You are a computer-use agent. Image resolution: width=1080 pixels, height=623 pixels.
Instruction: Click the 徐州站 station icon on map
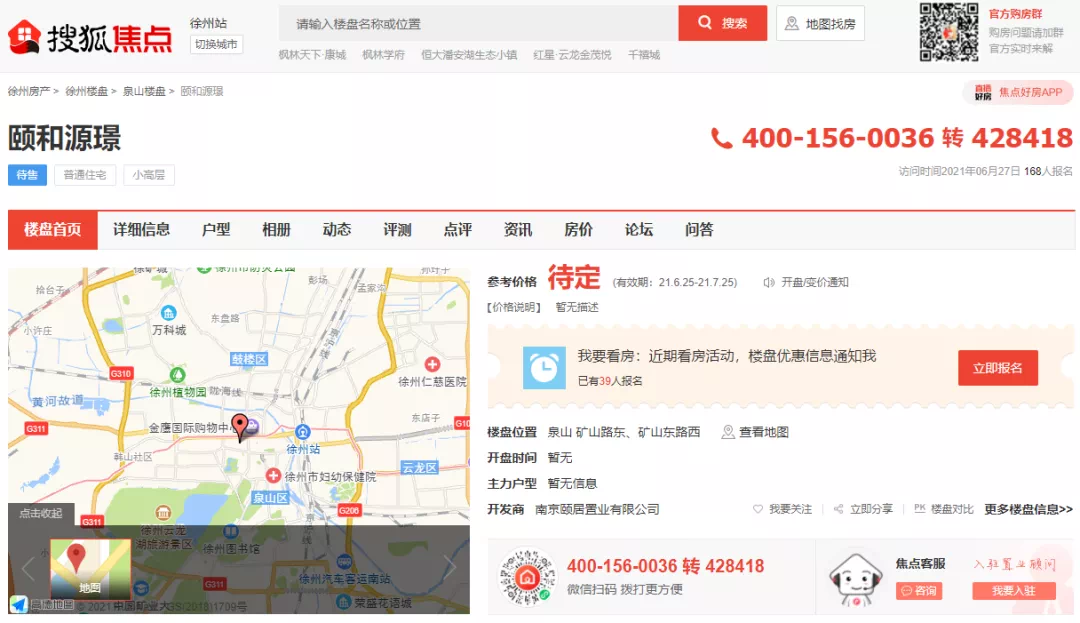point(302,432)
